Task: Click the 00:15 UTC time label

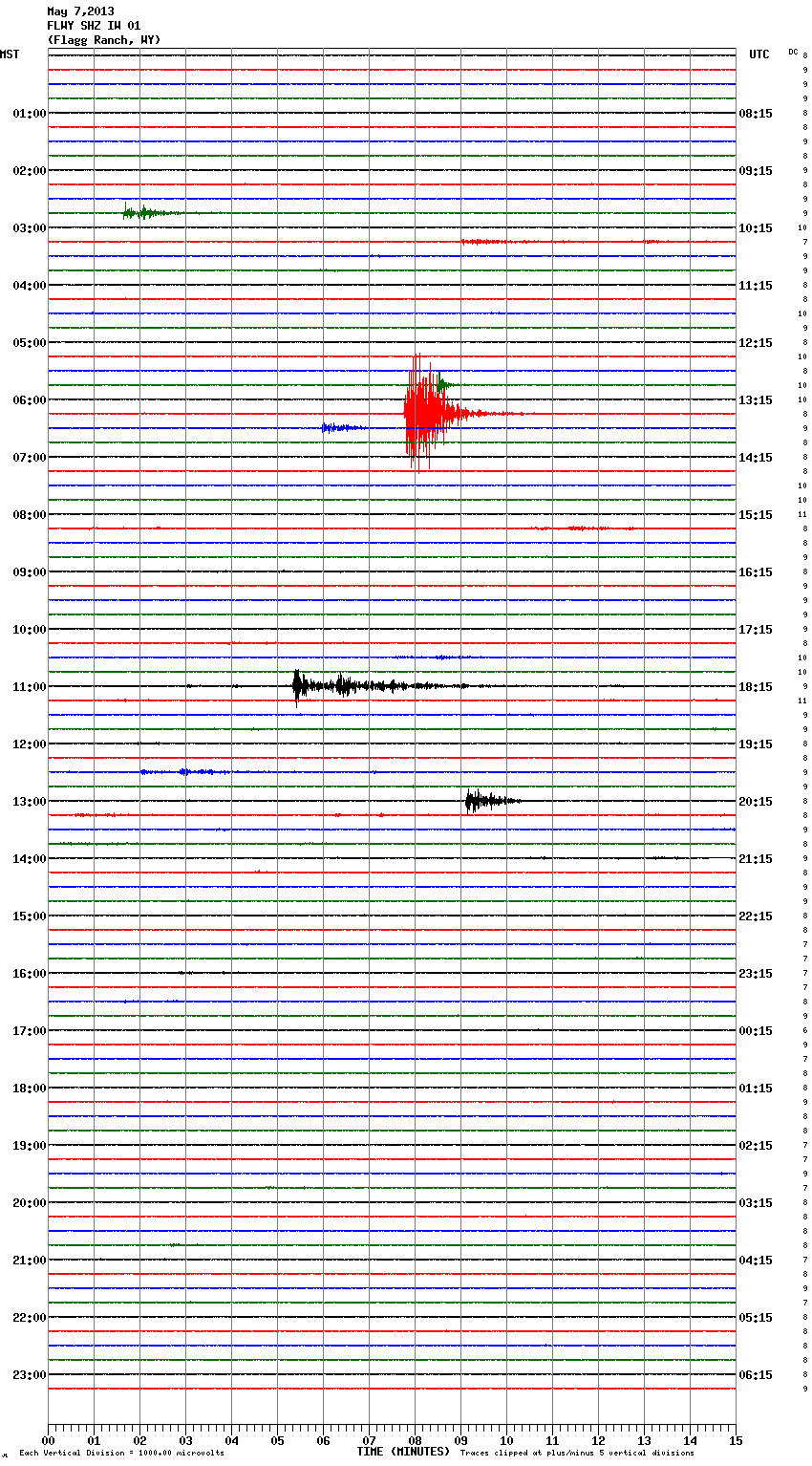Action: (x=756, y=1031)
